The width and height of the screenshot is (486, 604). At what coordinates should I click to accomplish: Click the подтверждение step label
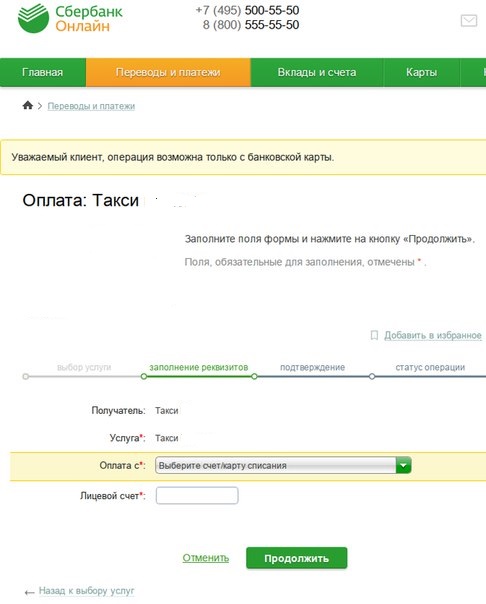point(312,367)
